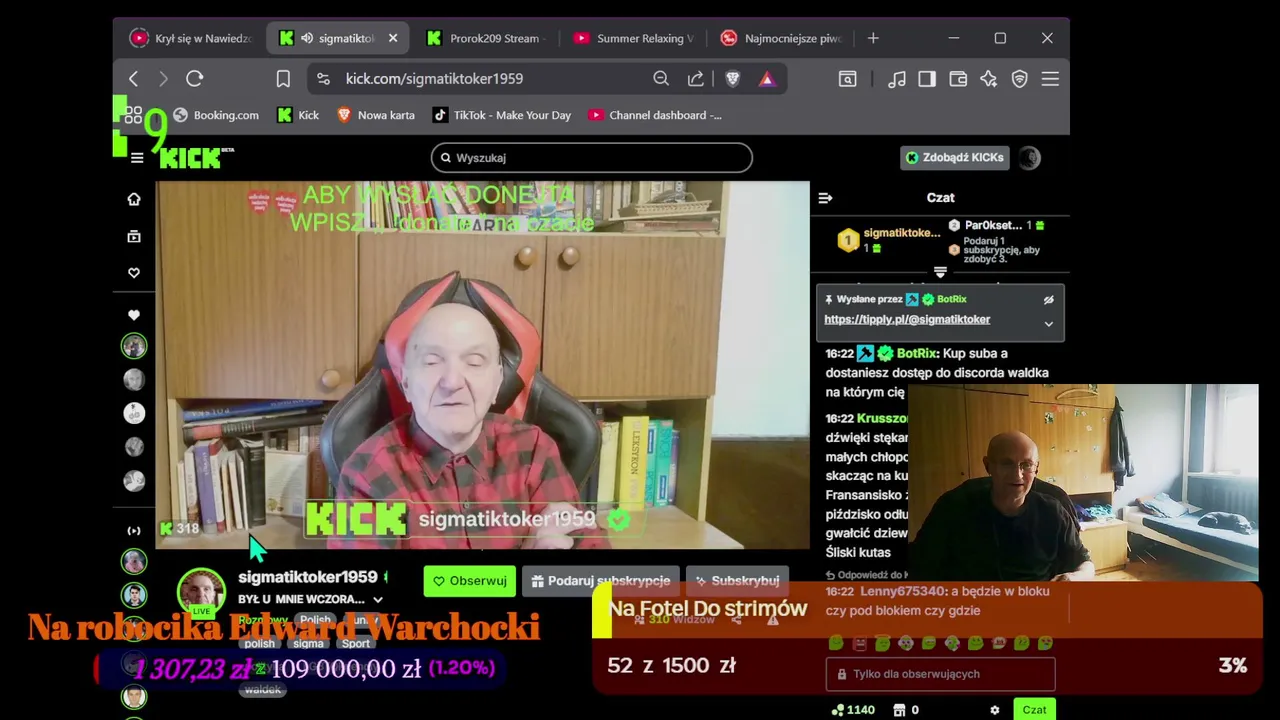Expand pinned message with down chevron

coord(1049,324)
